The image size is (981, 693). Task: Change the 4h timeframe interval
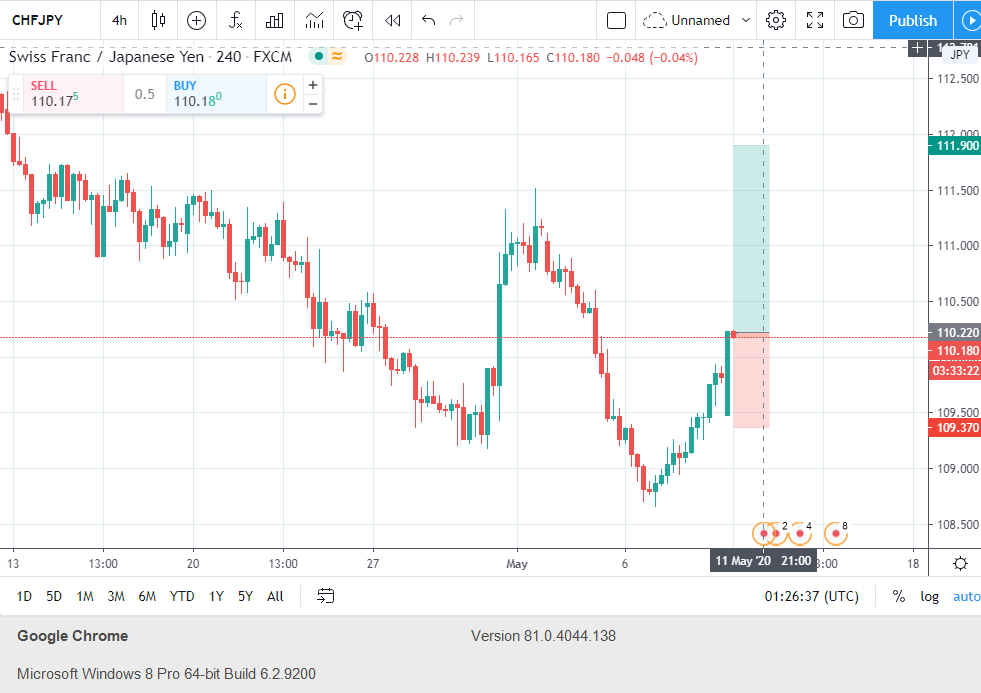119,20
